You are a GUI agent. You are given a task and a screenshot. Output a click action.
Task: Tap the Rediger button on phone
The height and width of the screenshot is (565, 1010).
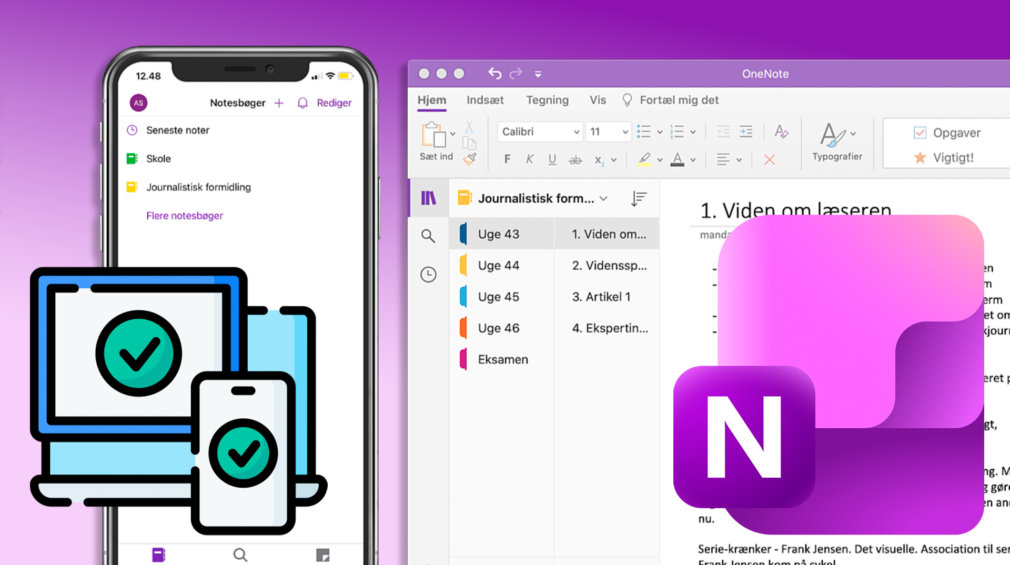pyautogui.click(x=334, y=103)
